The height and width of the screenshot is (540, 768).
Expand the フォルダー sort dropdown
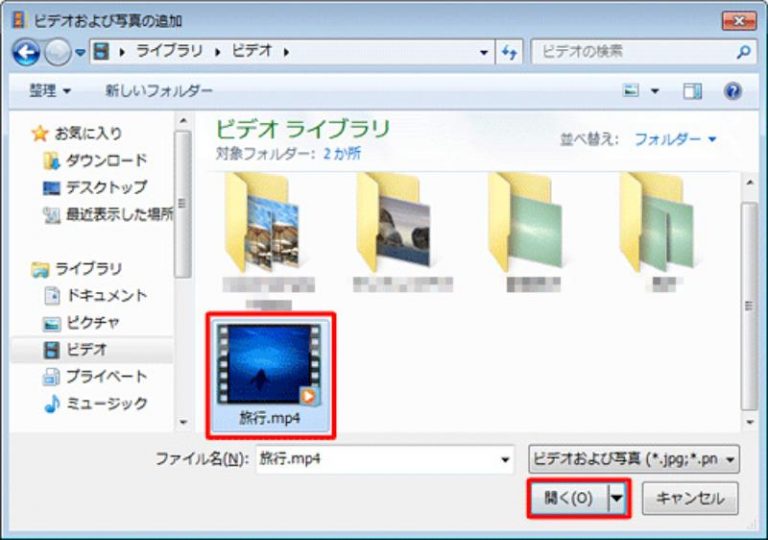point(676,139)
